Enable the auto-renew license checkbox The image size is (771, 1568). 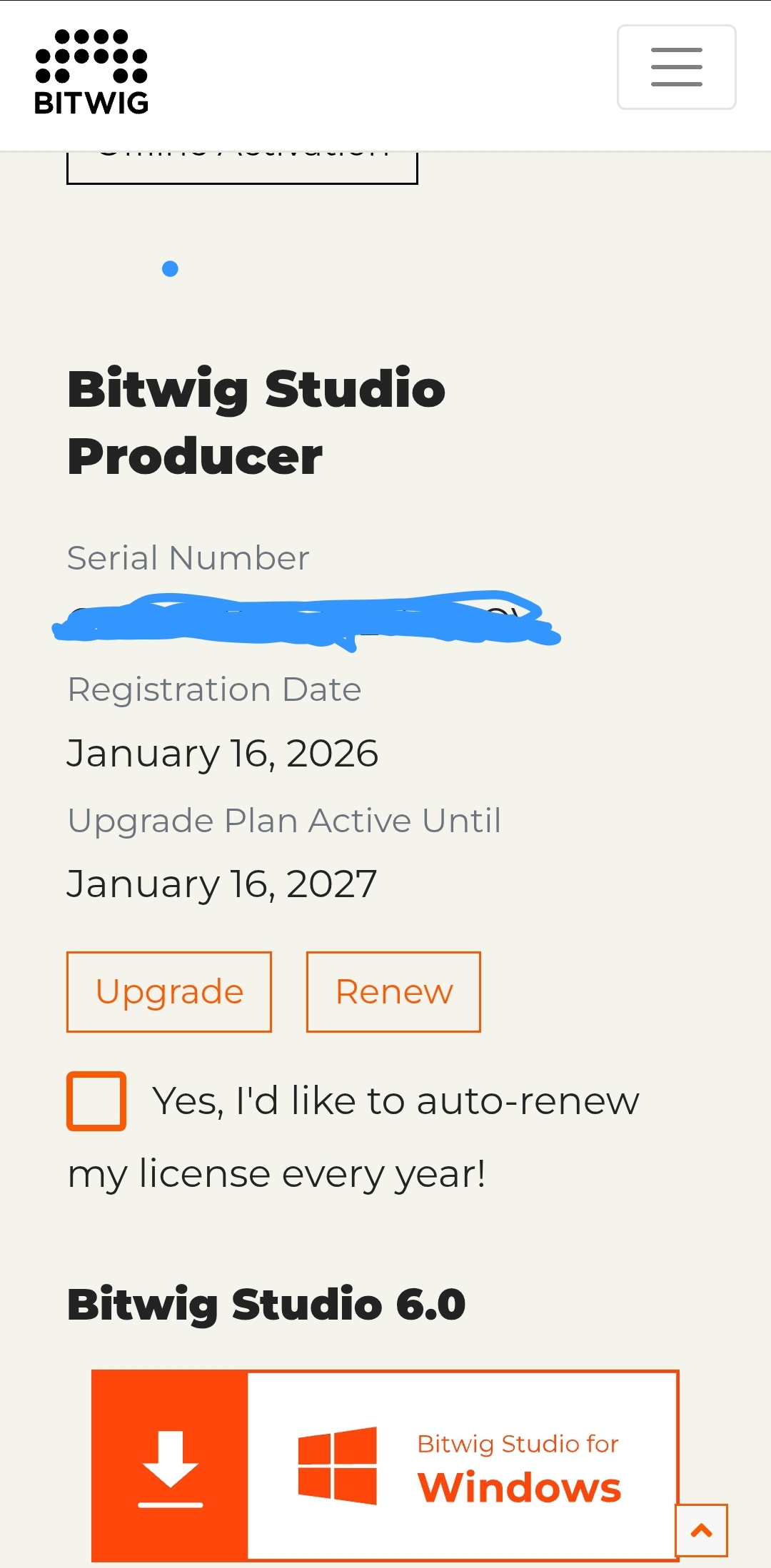[x=96, y=1100]
